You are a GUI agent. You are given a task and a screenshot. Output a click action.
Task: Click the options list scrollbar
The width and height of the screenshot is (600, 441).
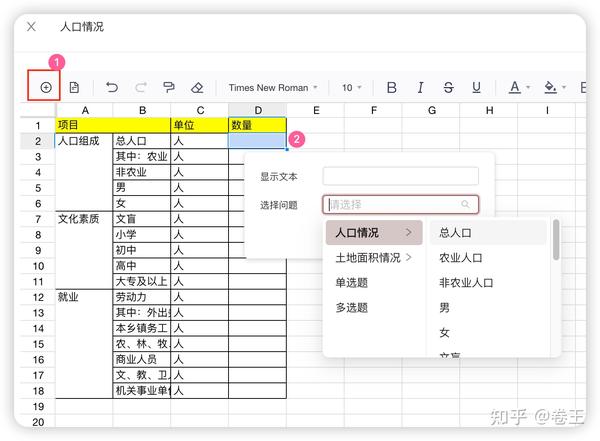coord(556,240)
